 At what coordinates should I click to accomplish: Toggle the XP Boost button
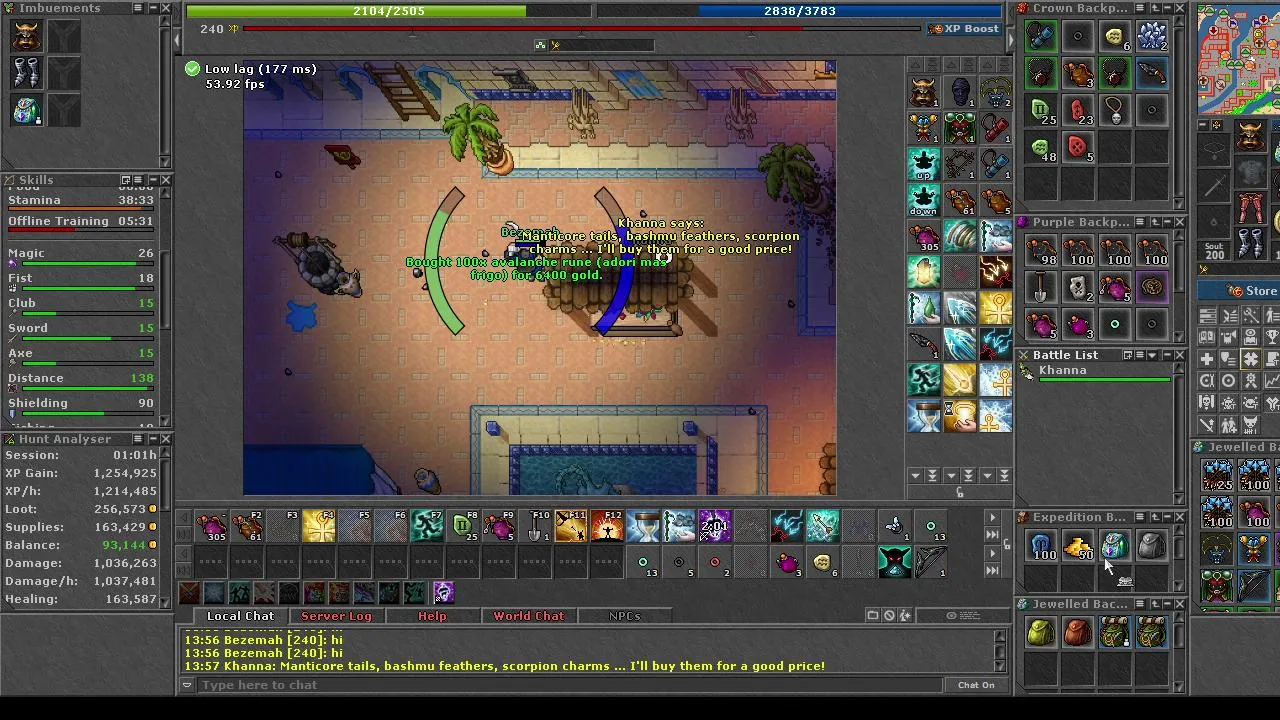click(965, 29)
